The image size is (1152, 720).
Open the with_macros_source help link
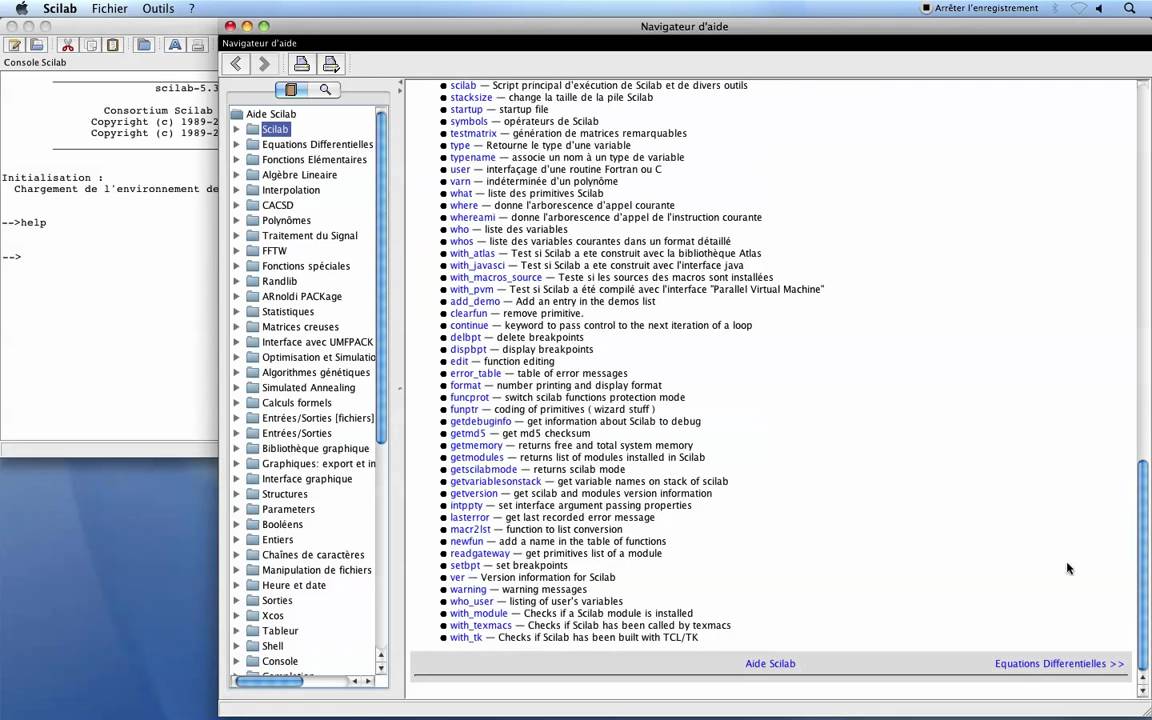[496, 278]
